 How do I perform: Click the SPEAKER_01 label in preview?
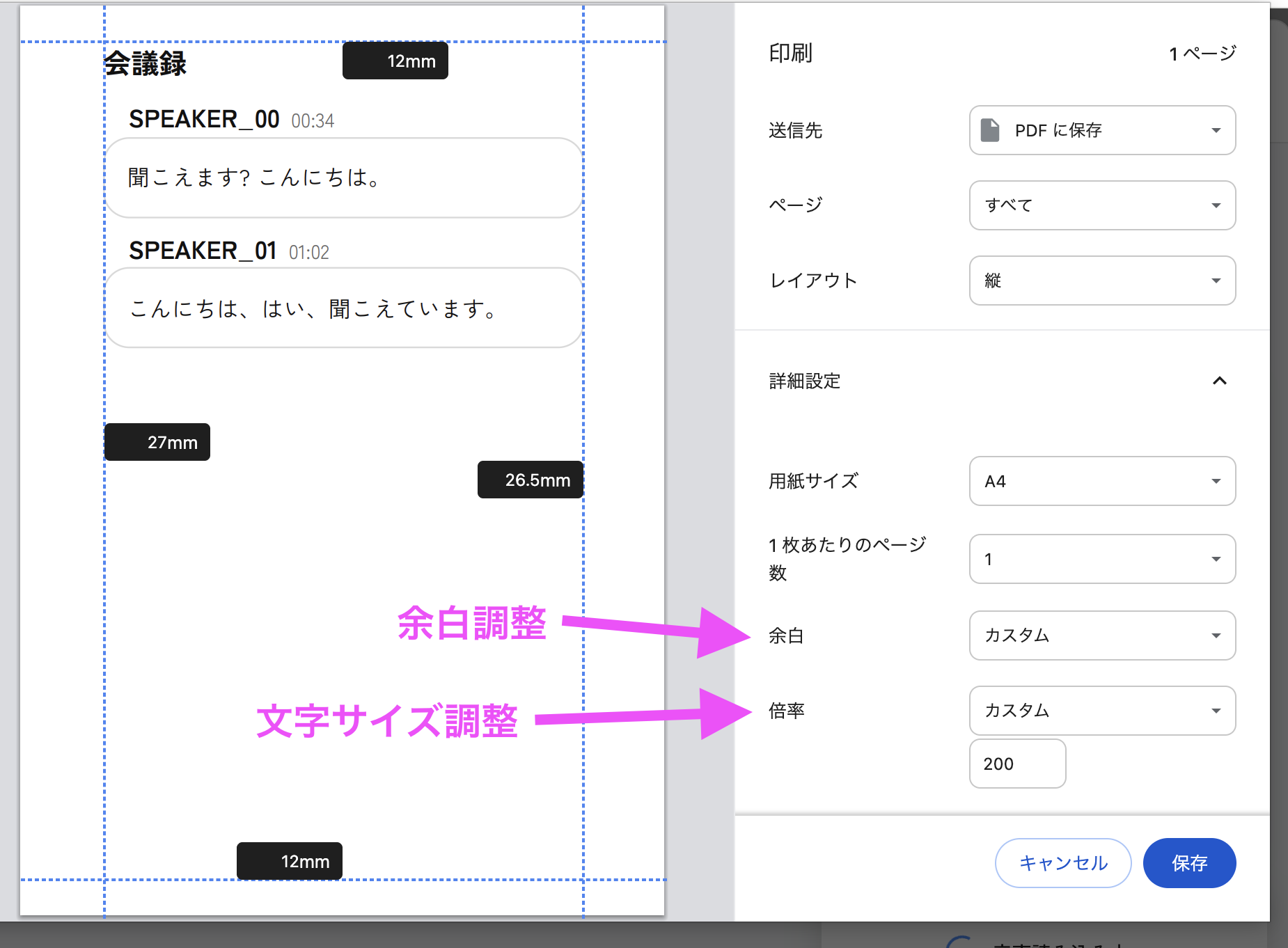click(203, 251)
